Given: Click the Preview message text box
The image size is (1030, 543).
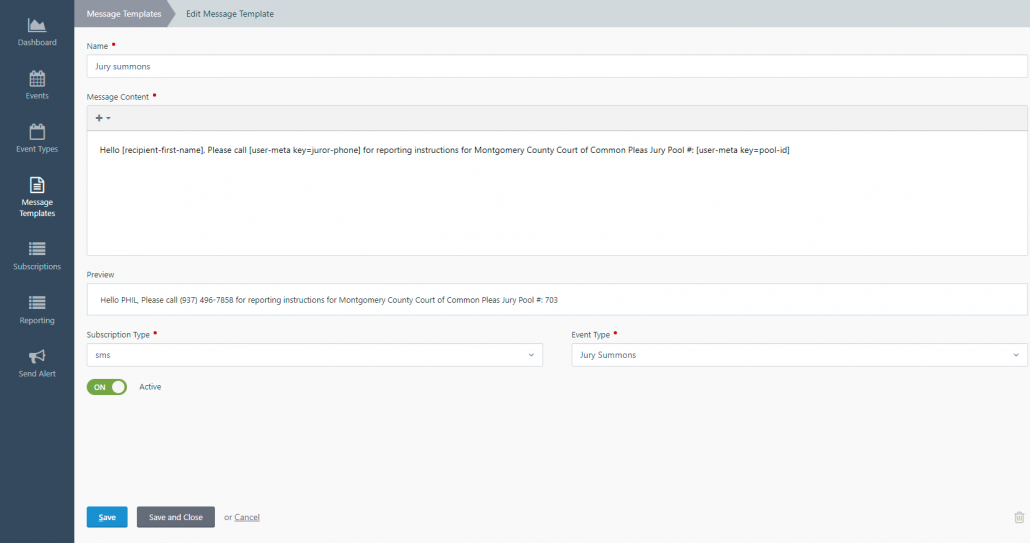Looking at the screenshot, I should (557, 299).
